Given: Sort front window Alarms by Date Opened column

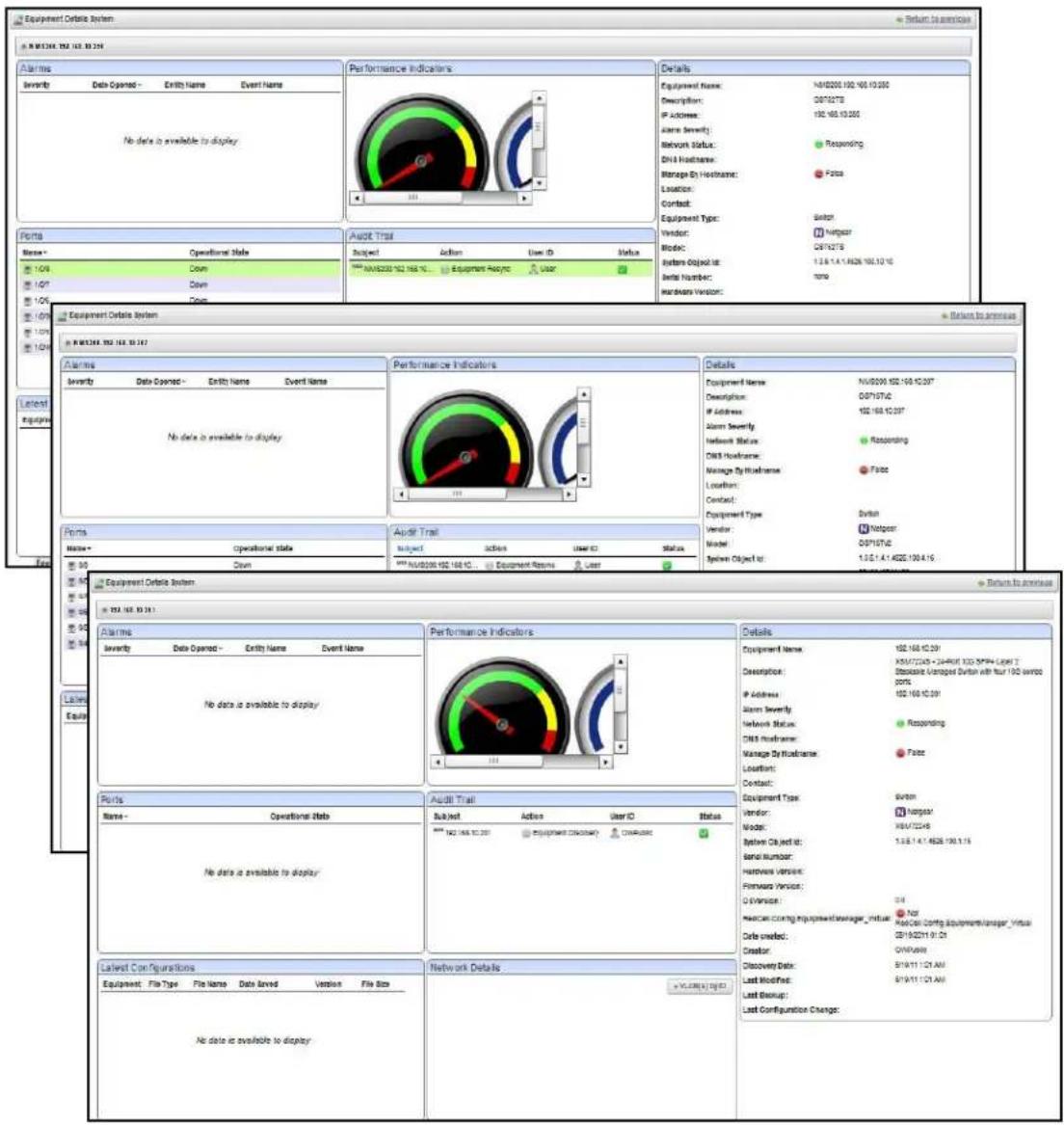Looking at the screenshot, I should point(198,649).
